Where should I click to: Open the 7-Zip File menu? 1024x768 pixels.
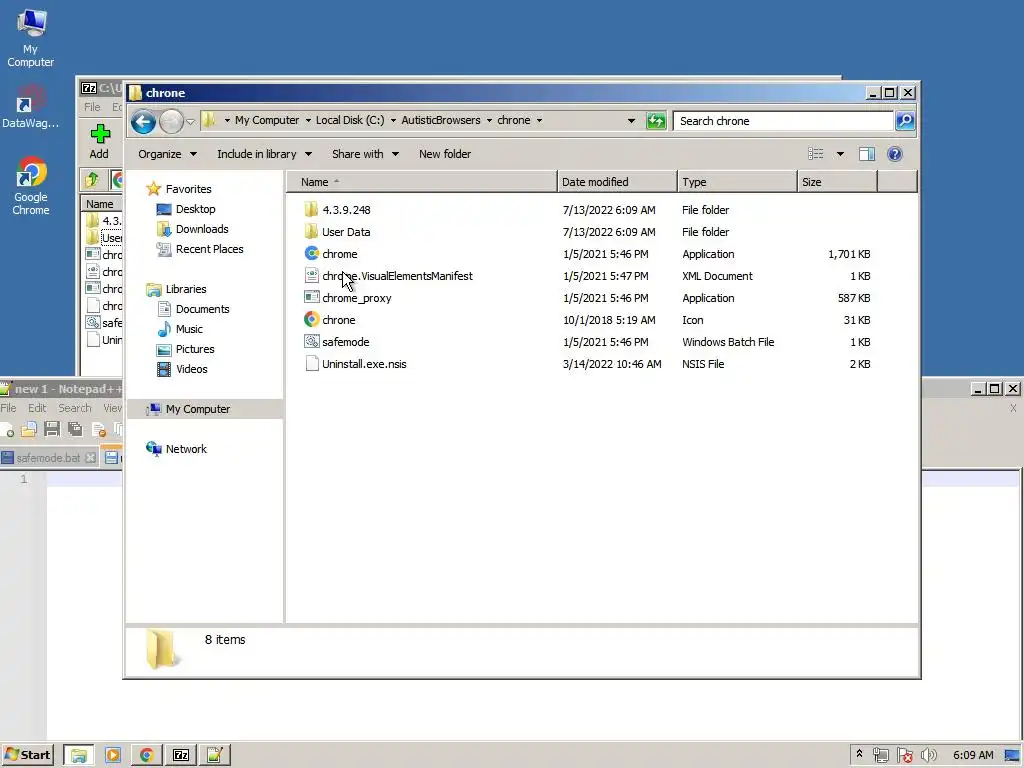pyautogui.click(x=92, y=106)
